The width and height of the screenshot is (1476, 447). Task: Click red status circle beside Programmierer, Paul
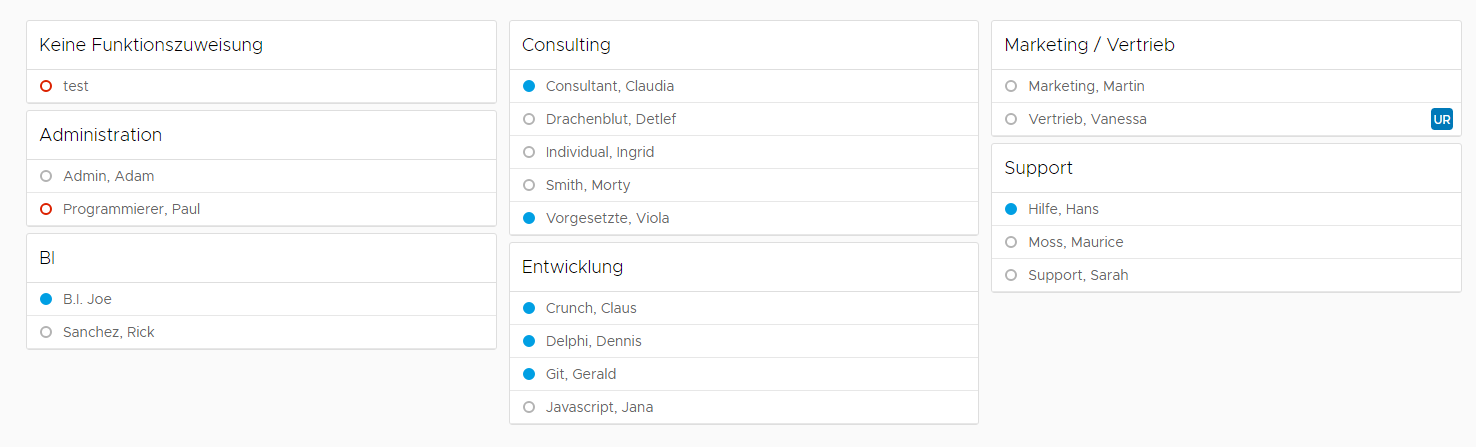tap(46, 210)
